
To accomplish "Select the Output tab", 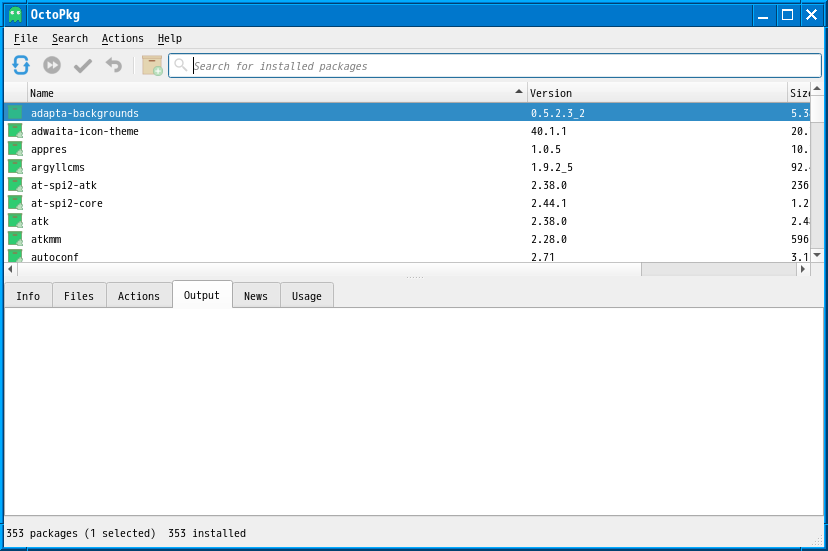I will [202, 295].
